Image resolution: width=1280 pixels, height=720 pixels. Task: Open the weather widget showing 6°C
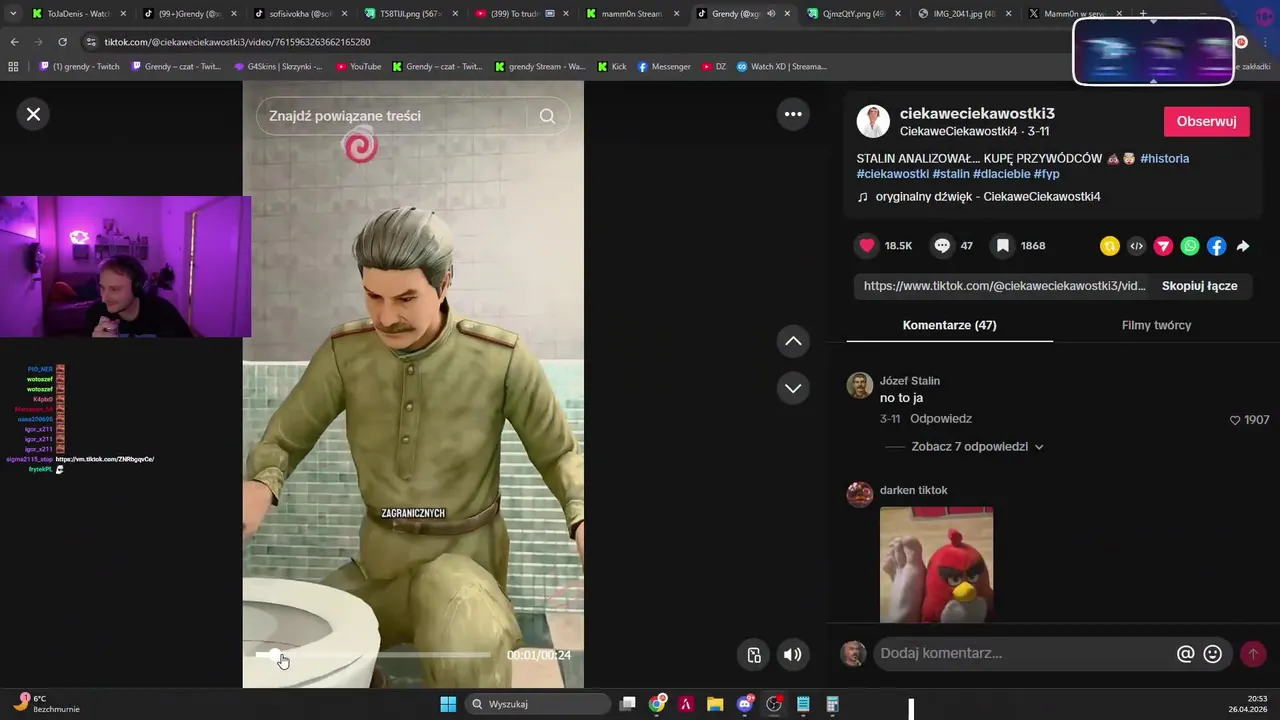[x=45, y=703]
